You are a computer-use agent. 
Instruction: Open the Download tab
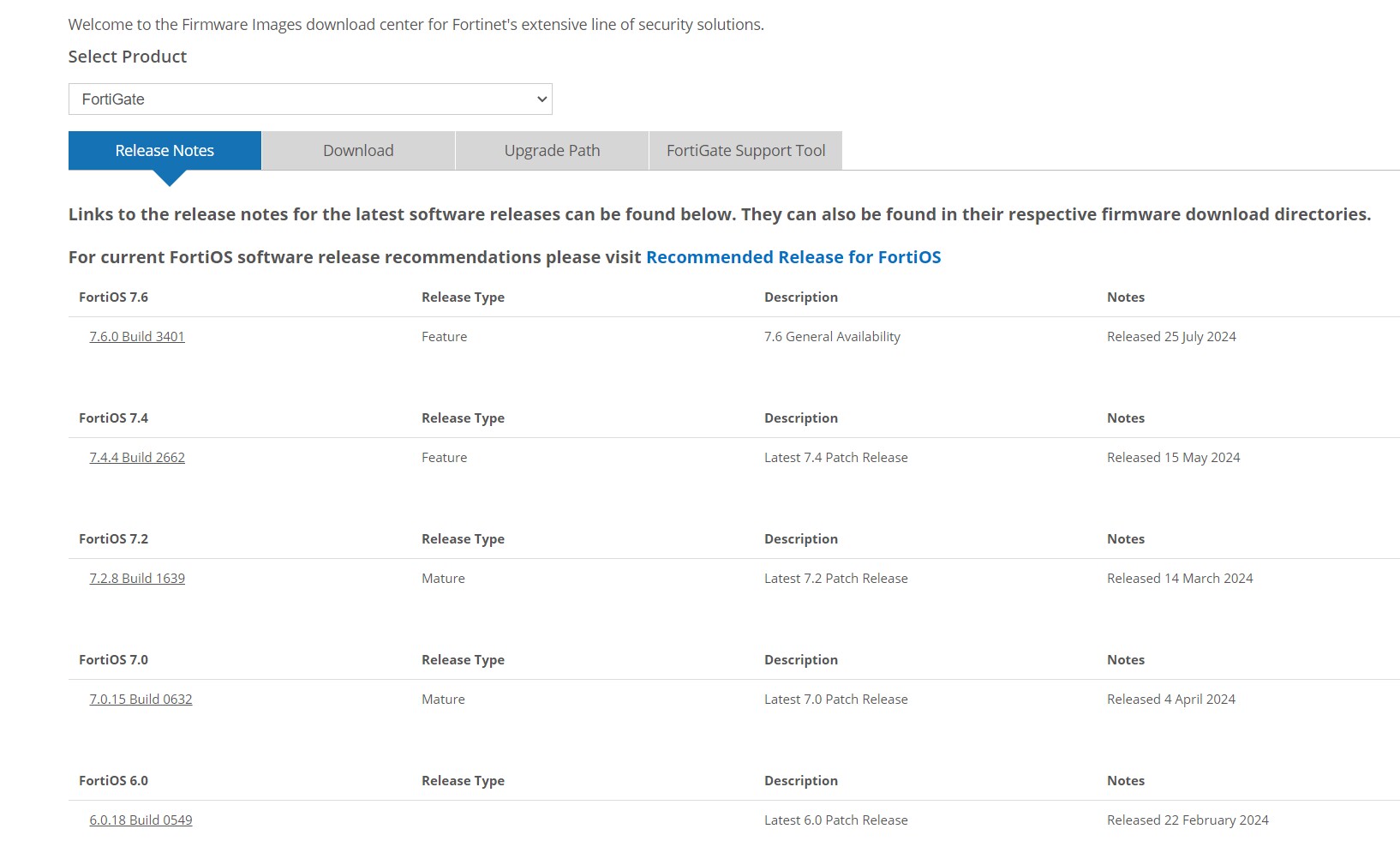click(x=358, y=150)
